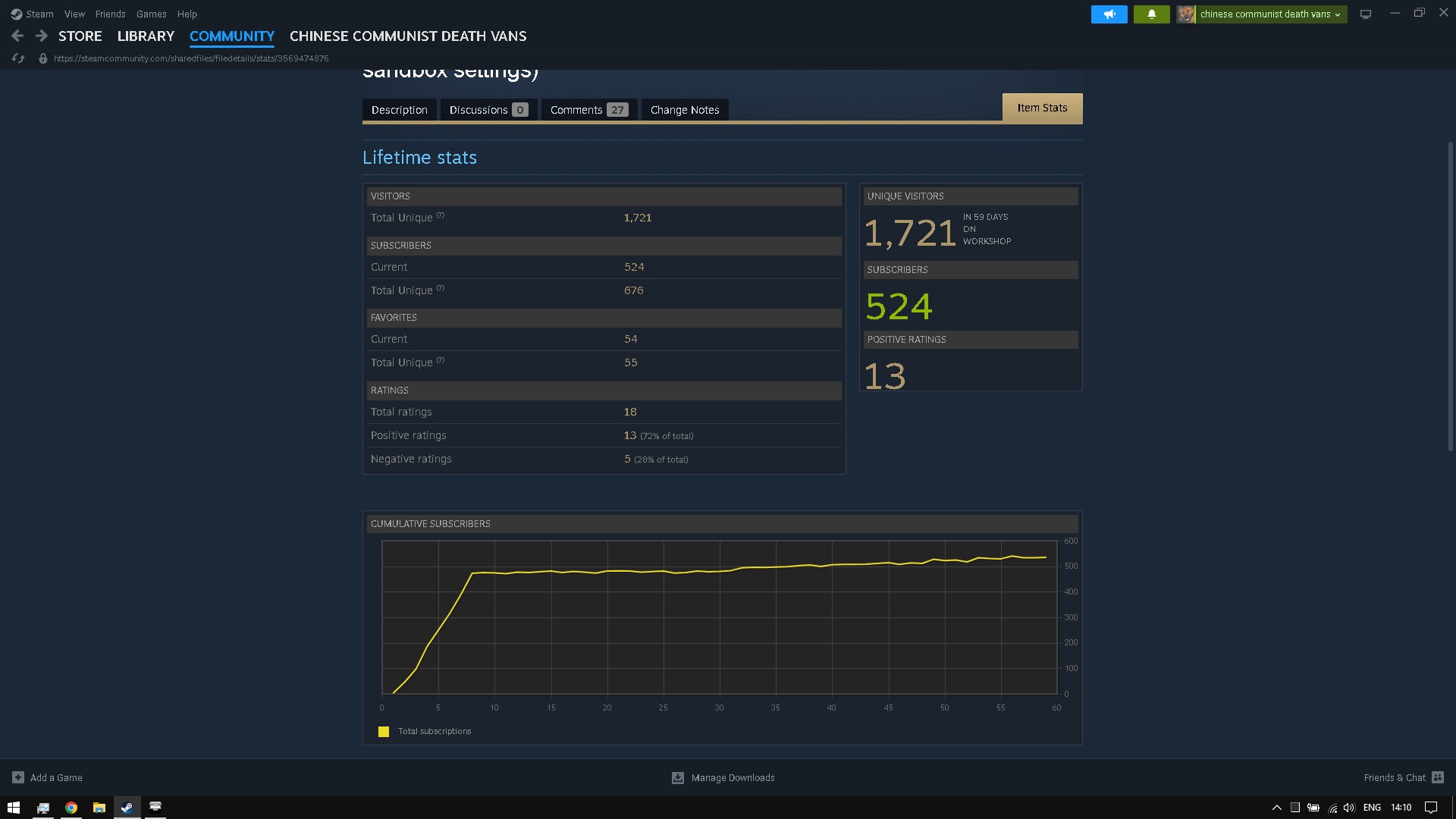The width and height of the screenshot is (1456, 819).
Task: Show hidden system tray icons
Action: click(1276, 808)
